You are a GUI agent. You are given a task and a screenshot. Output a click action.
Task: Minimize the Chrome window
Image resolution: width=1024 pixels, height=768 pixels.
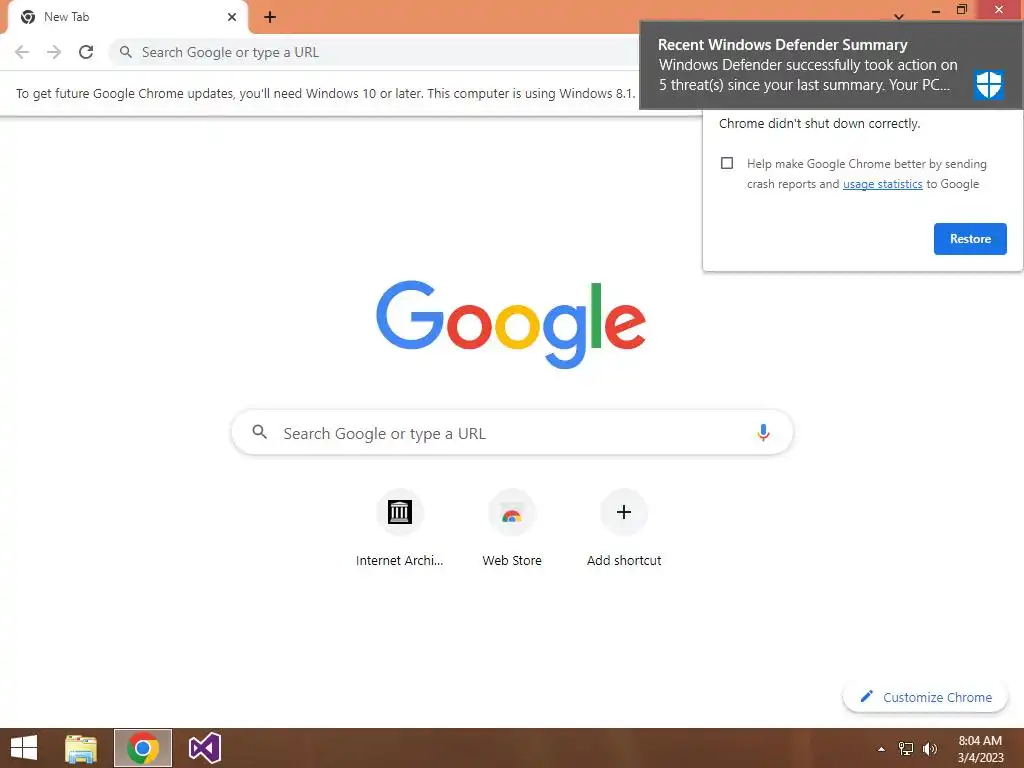[936, 11]
